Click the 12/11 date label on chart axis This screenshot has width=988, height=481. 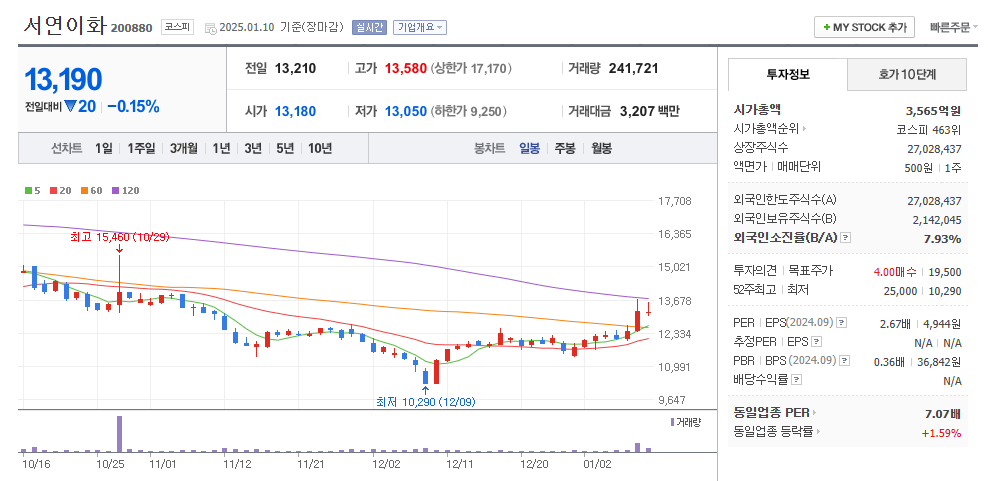459,464
